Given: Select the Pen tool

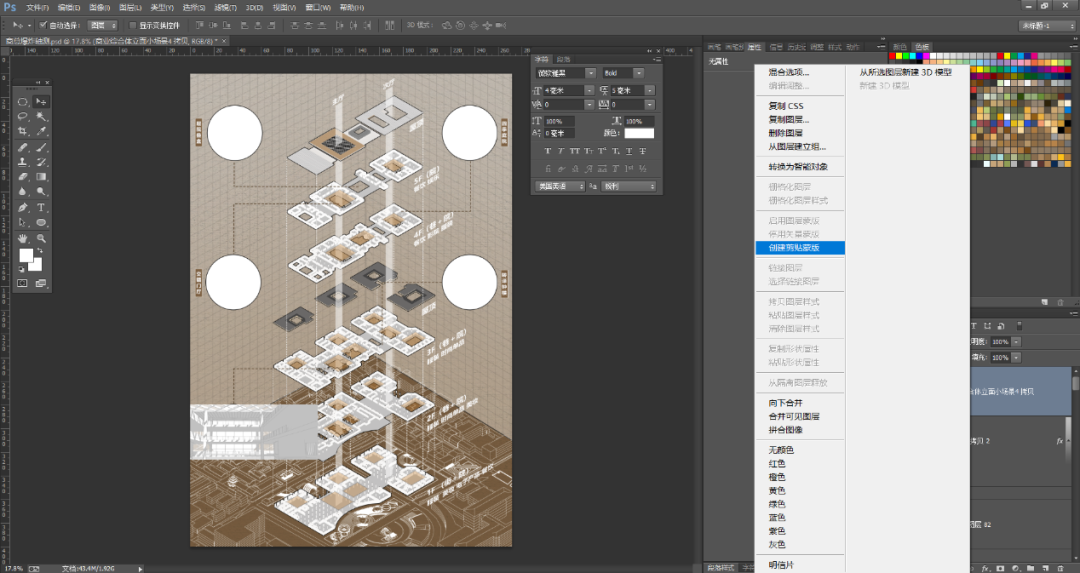Looking at the screenshot, I should pos(23,207).
